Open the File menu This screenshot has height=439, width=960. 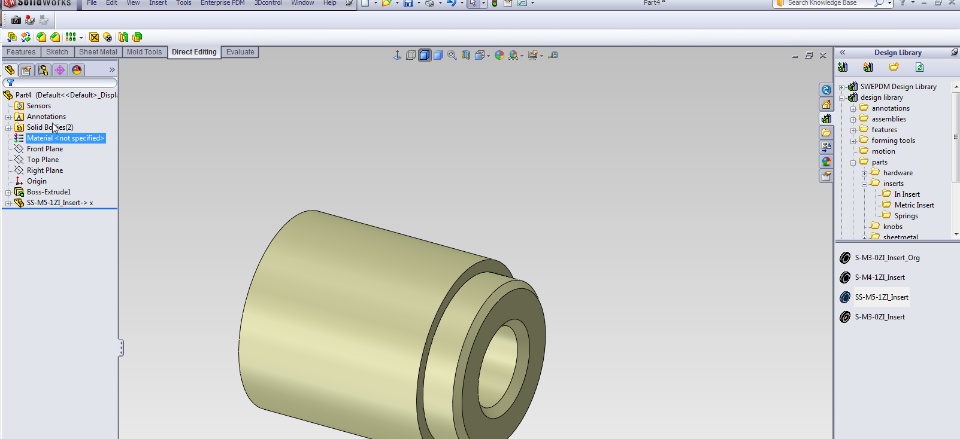pyautogui.click(x=91, y=3)
